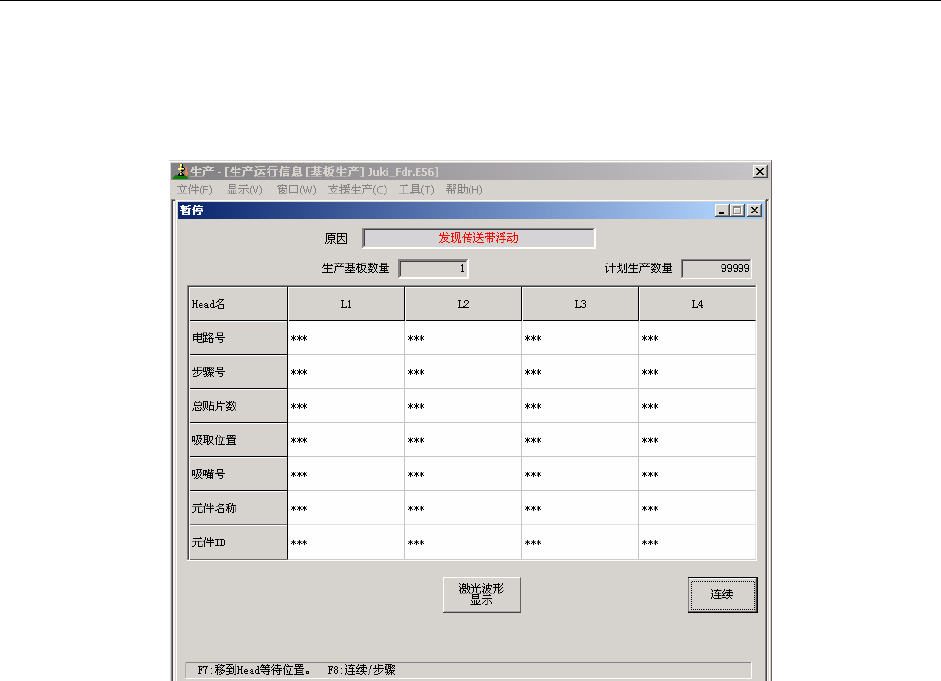Open the 激光波形显示 laser waveform display
The height and width of the screenshot is (681, 941).
point(481,595)
